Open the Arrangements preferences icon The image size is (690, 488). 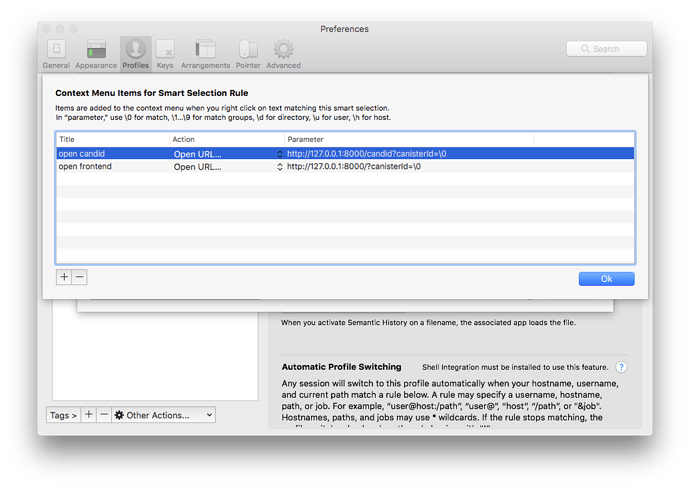(x=206, y=54)
